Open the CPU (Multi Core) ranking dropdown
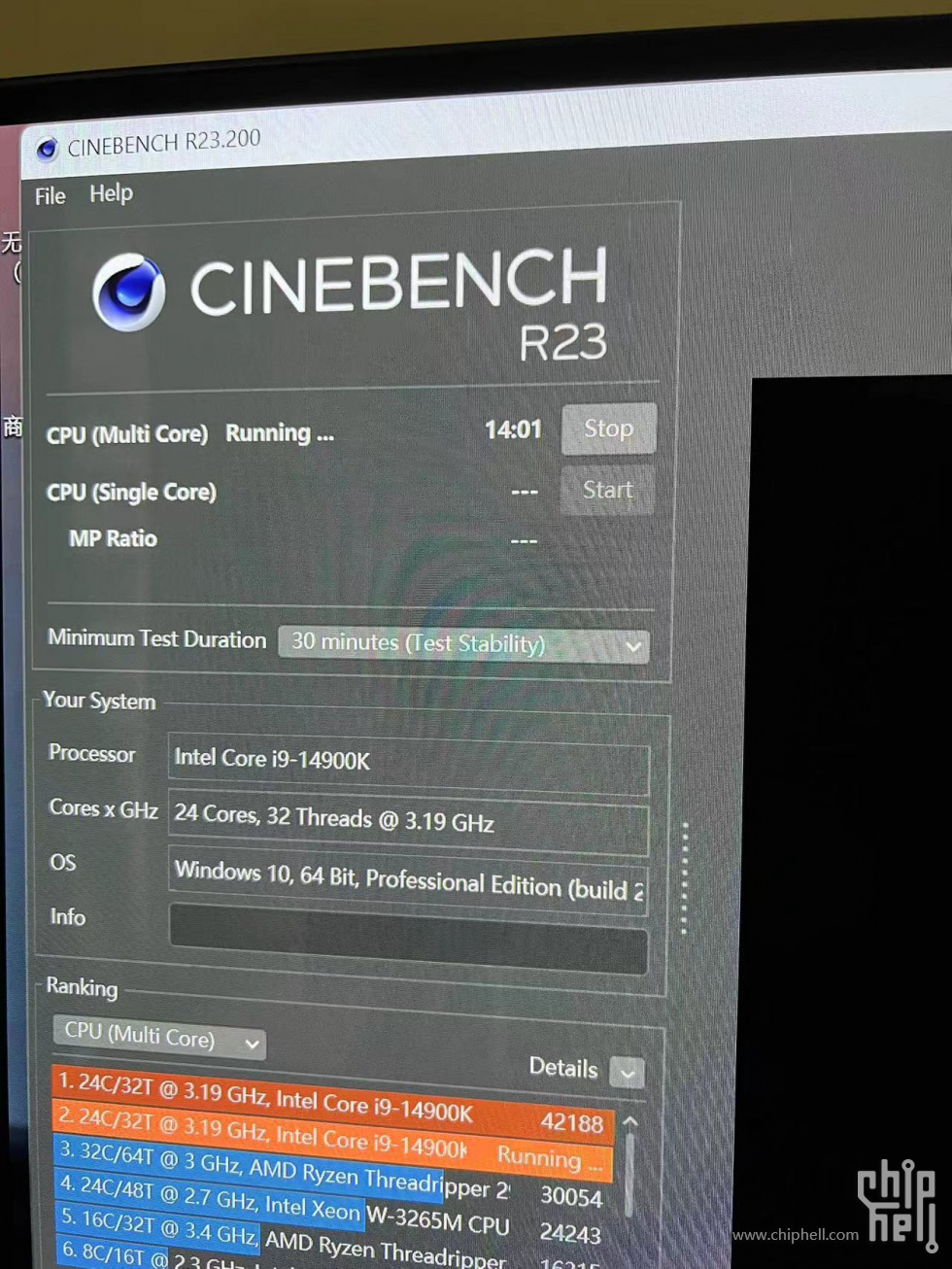The height and width of the screenshot is (1269, 952). coord(158,1037)
